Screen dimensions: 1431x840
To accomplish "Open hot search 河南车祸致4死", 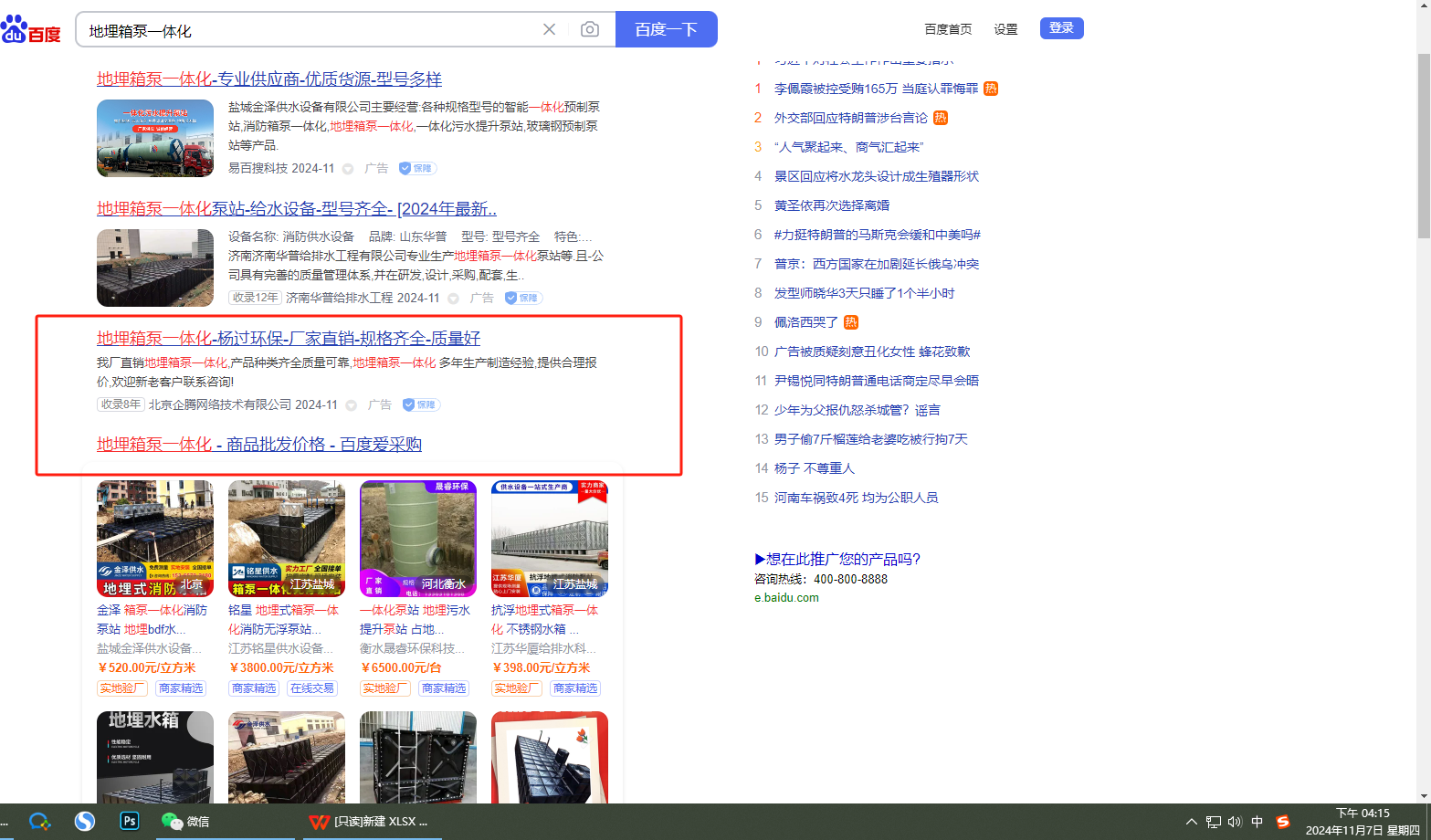I will click(857, 498).
